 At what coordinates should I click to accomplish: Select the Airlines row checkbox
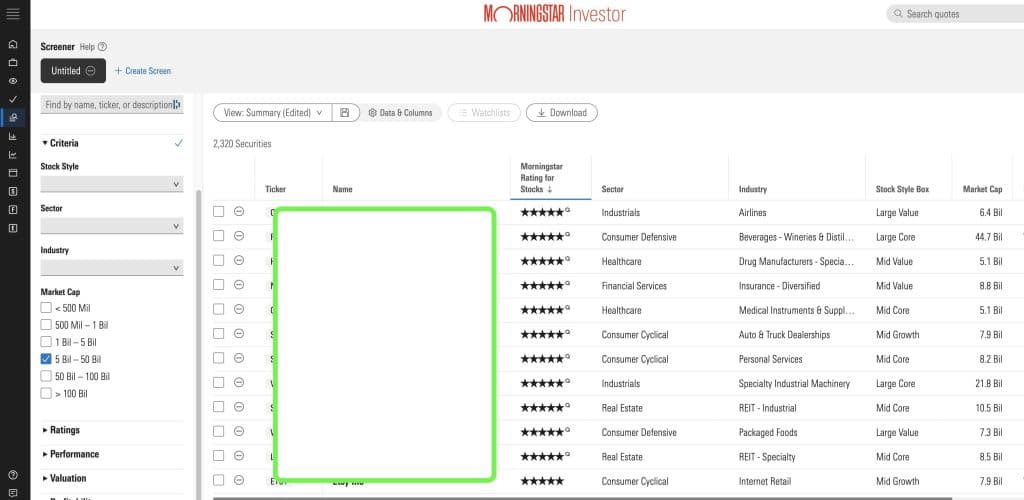(219, 211)
